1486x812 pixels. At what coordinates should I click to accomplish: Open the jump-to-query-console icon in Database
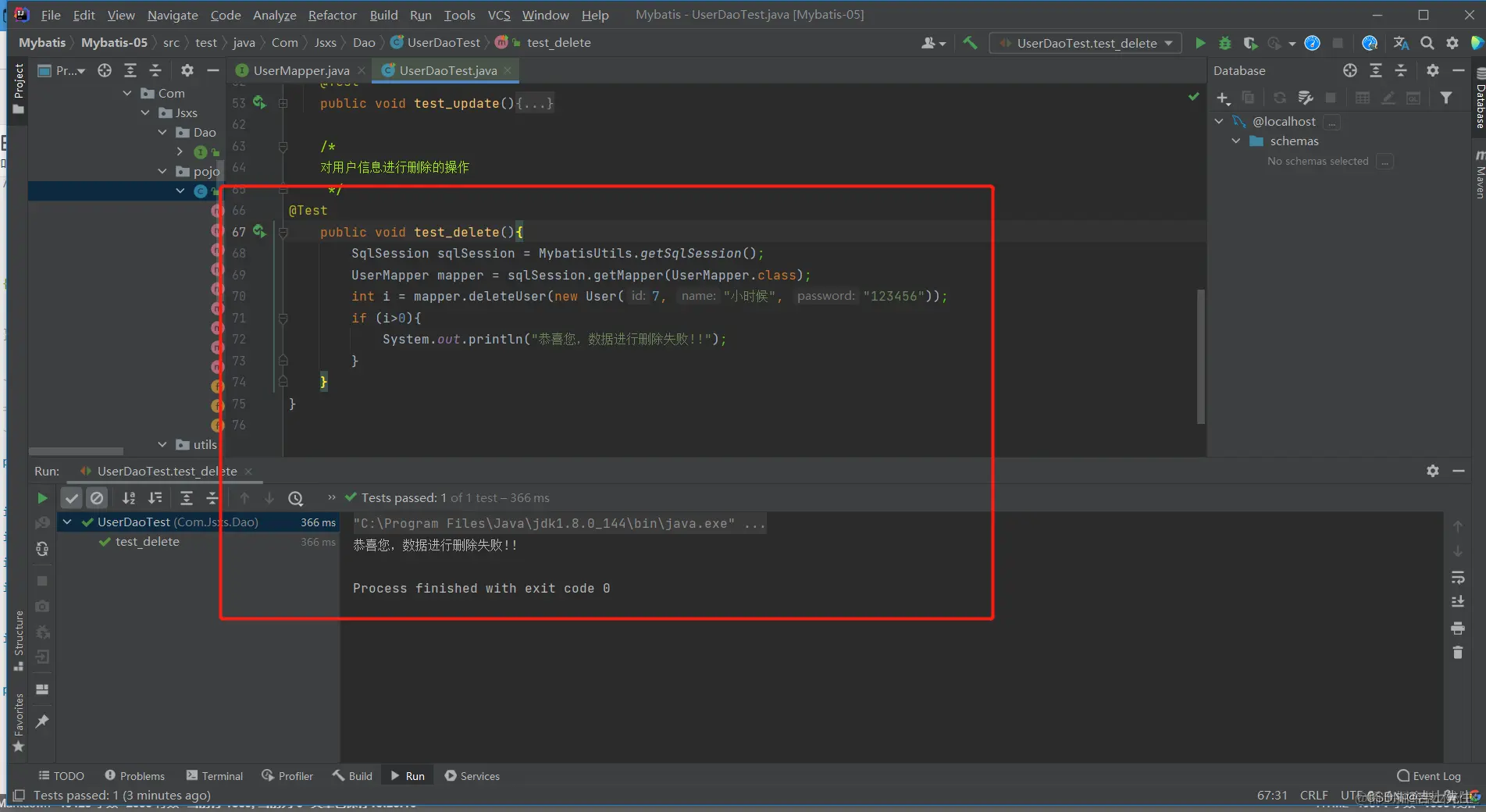coord(1413,98)
